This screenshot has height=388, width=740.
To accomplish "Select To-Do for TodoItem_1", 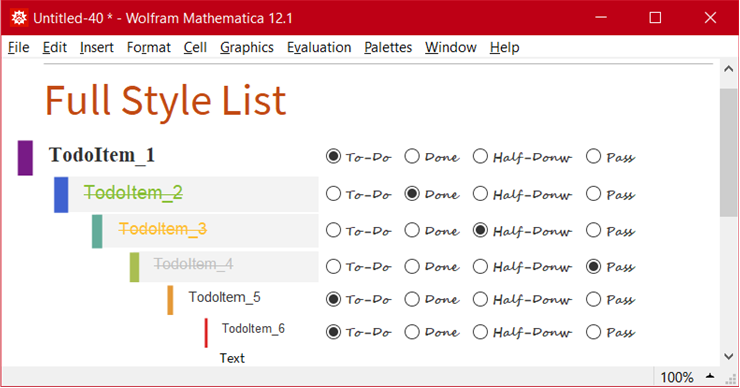I will 333,156.
